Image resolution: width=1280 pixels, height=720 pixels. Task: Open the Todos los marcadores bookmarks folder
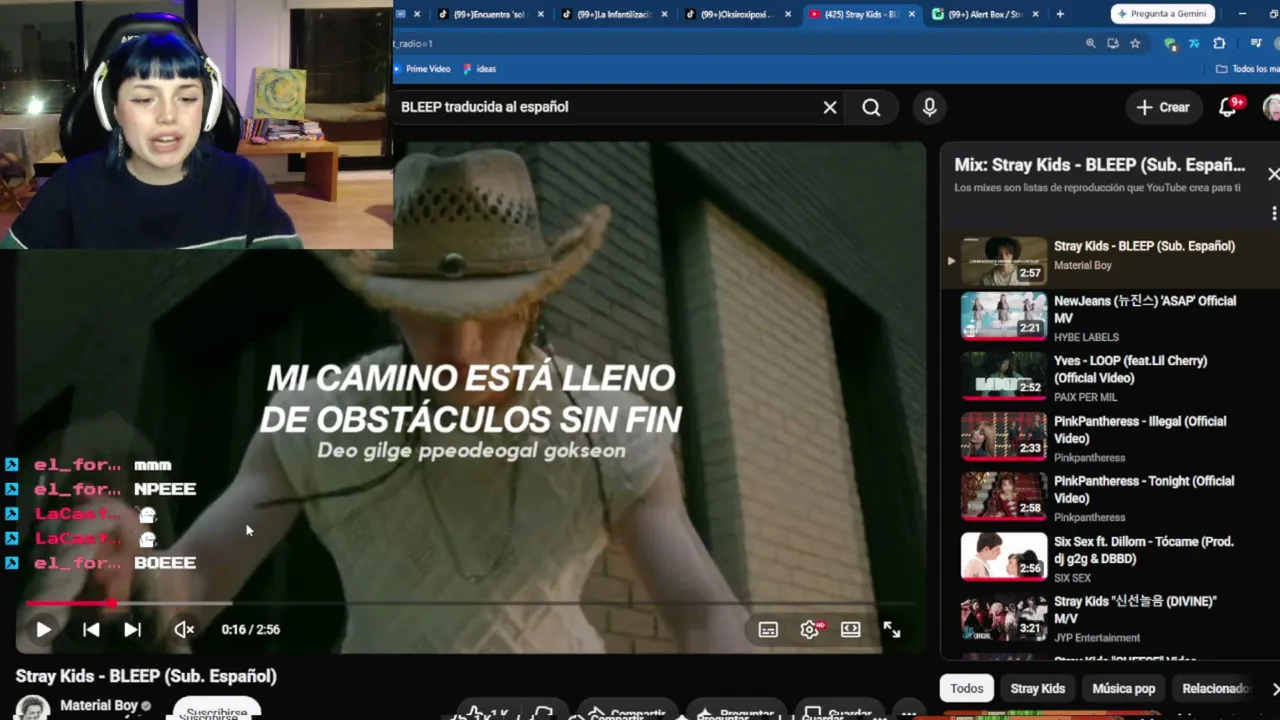pos(1248,69)
